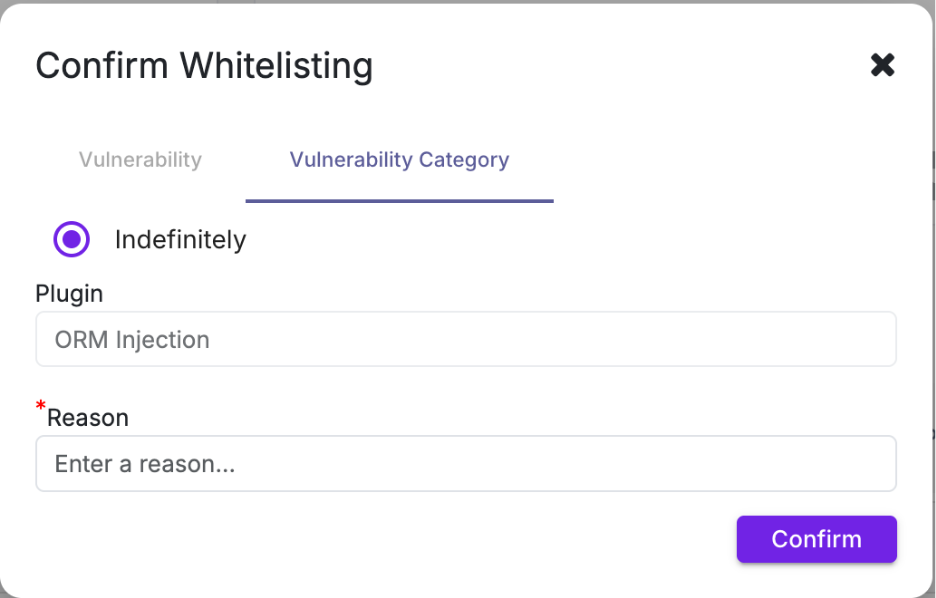Click the "Reason" field label
The height and width of the screenshot is (598, 936).
(88, 418)
